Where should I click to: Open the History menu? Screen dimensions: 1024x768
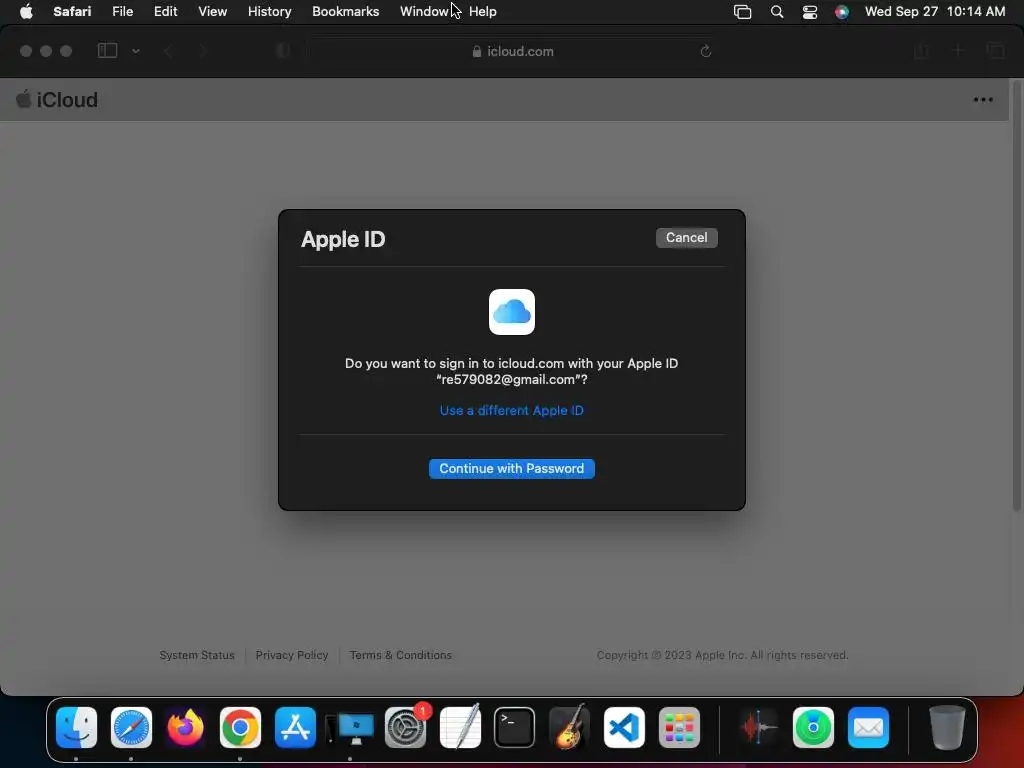[x=269, y=12]
